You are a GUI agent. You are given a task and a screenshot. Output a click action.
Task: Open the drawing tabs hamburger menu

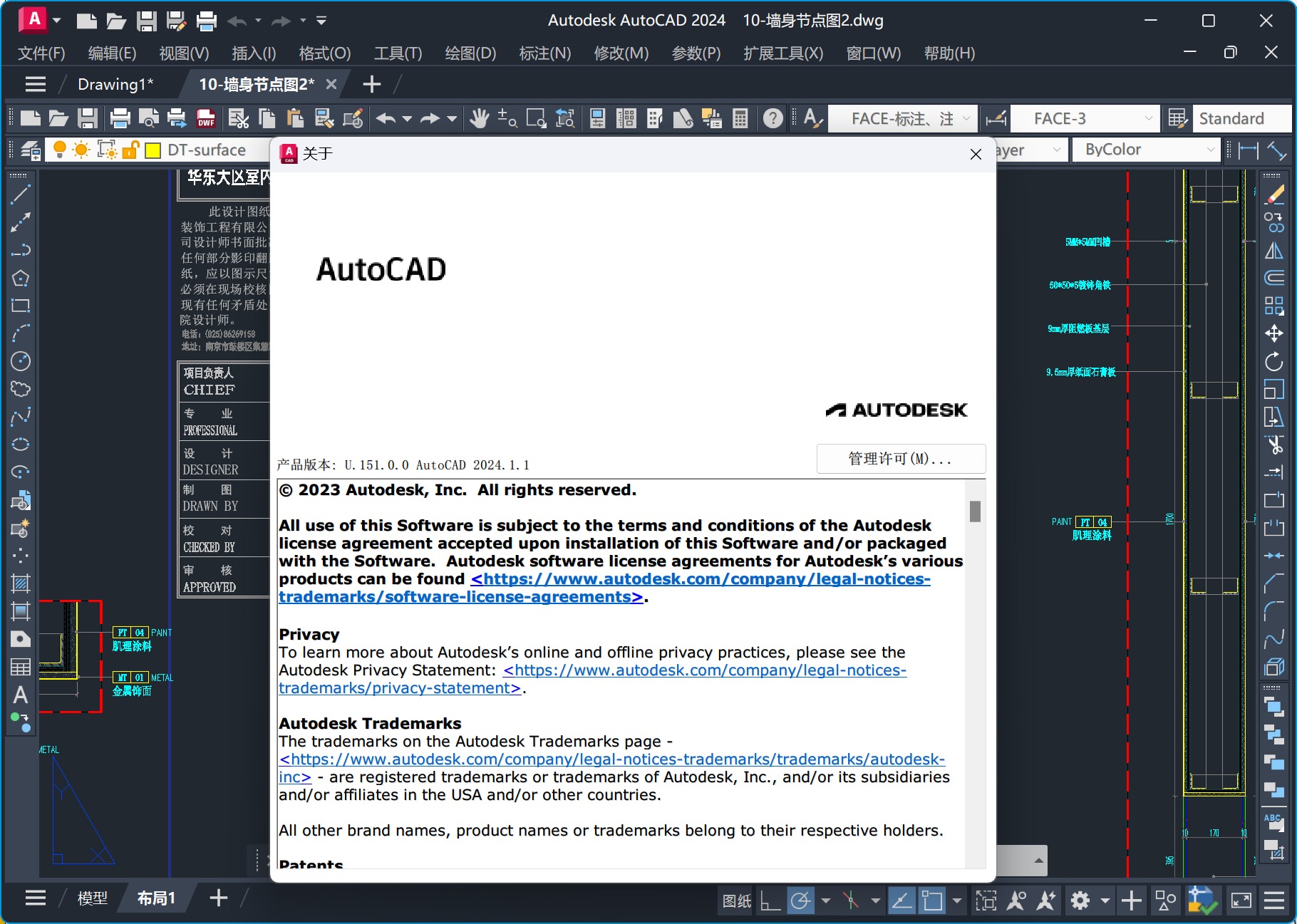tap(36, 84)
